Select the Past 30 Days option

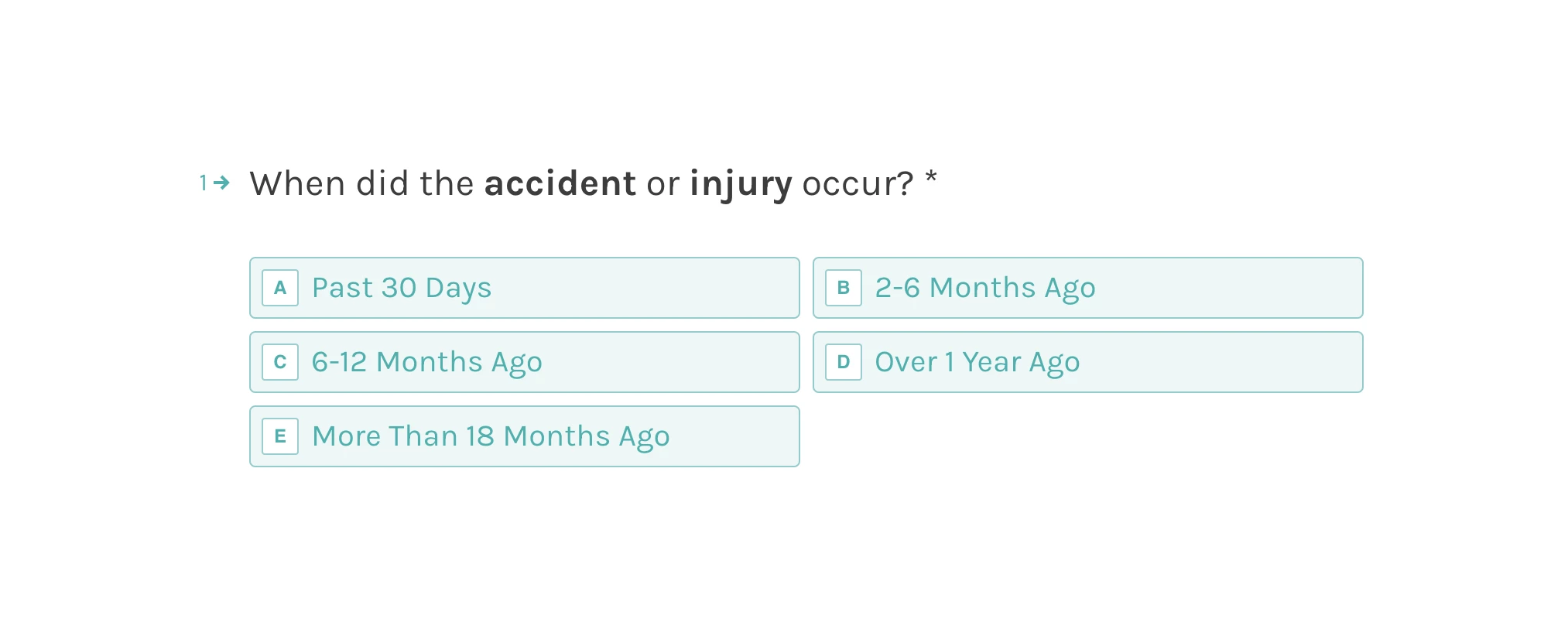pos(525,288)
